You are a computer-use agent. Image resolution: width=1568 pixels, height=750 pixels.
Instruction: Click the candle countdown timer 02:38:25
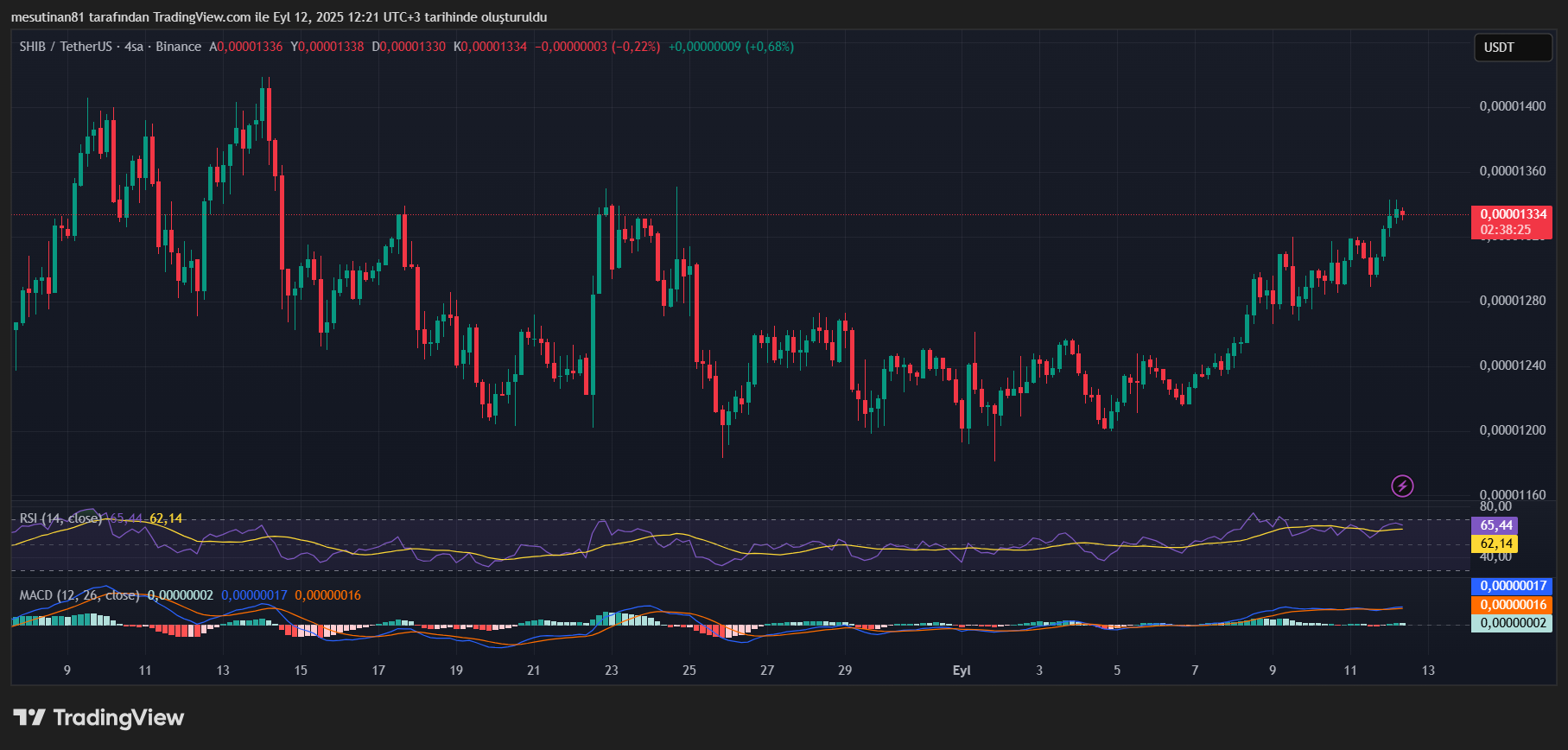(x=1505, y=230)
